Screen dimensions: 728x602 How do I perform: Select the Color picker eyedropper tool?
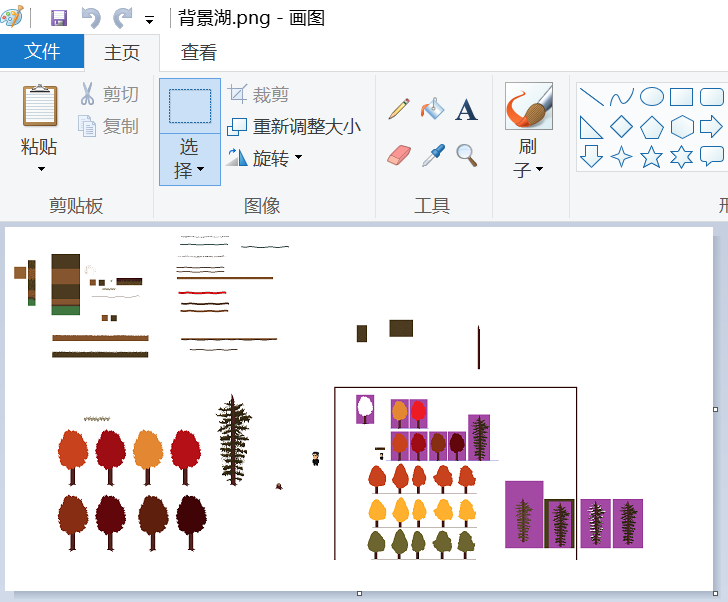433,155
